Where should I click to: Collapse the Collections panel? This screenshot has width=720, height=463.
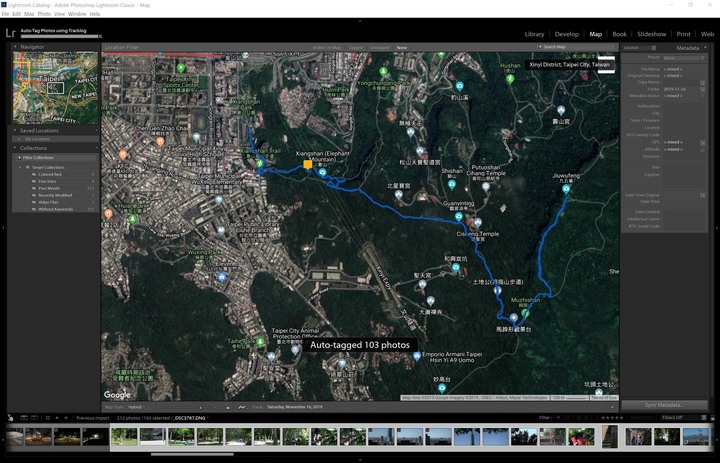pos(15,148)
